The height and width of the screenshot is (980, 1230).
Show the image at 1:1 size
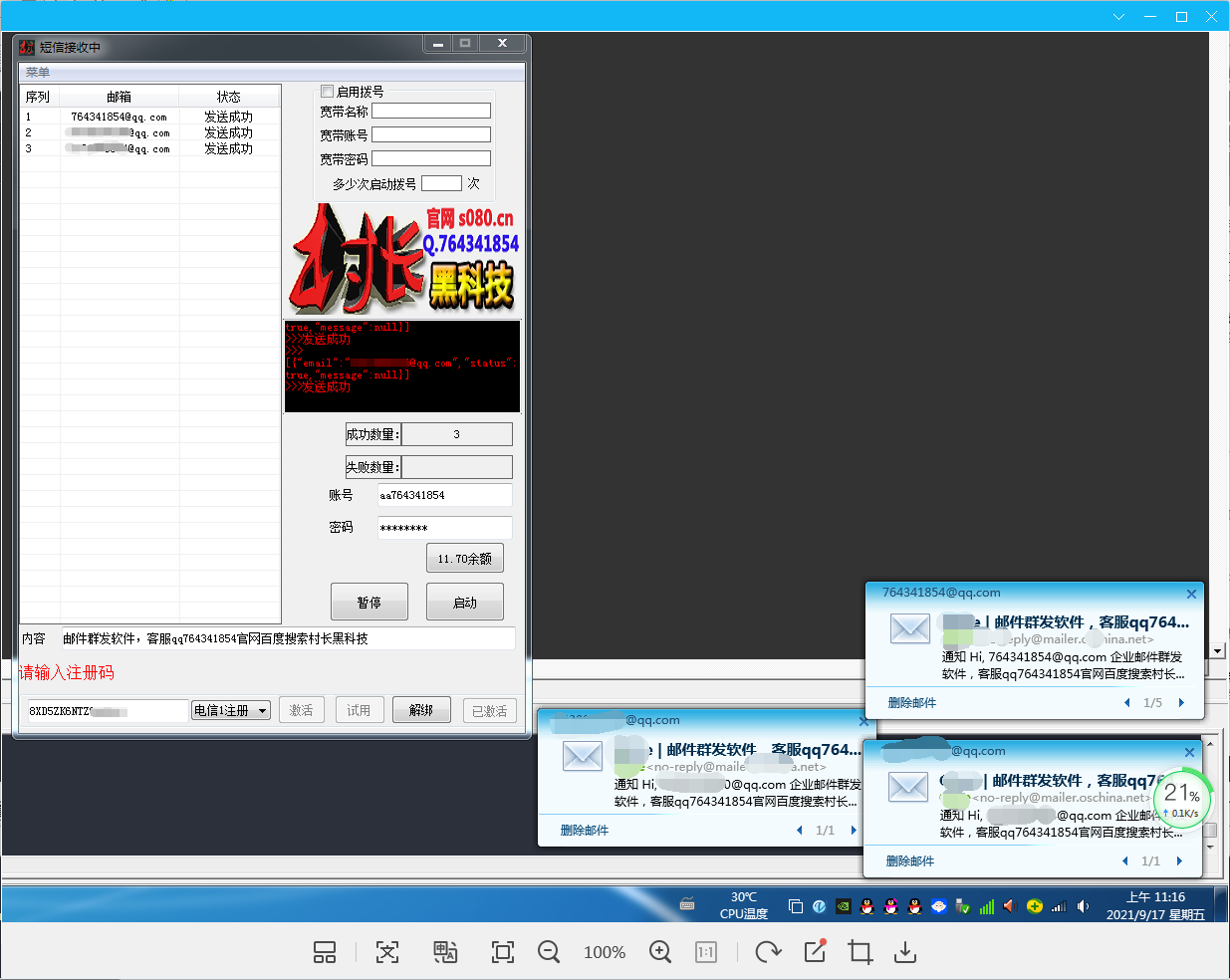[x=706, y=952]
